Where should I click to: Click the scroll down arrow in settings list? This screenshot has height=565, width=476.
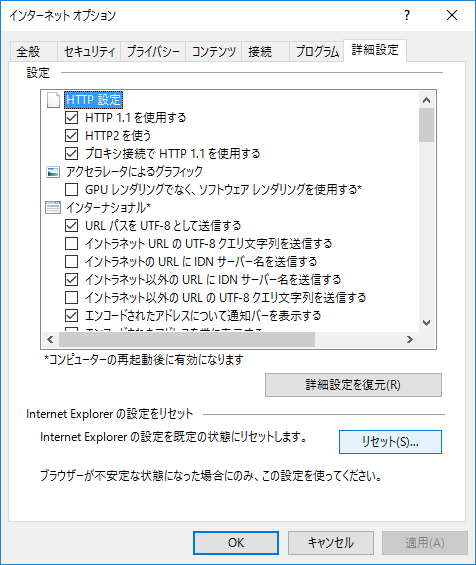click(426, 323)
